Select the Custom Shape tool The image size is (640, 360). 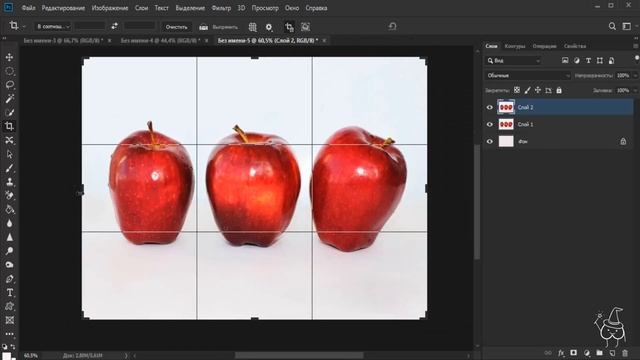coord(9,306)
